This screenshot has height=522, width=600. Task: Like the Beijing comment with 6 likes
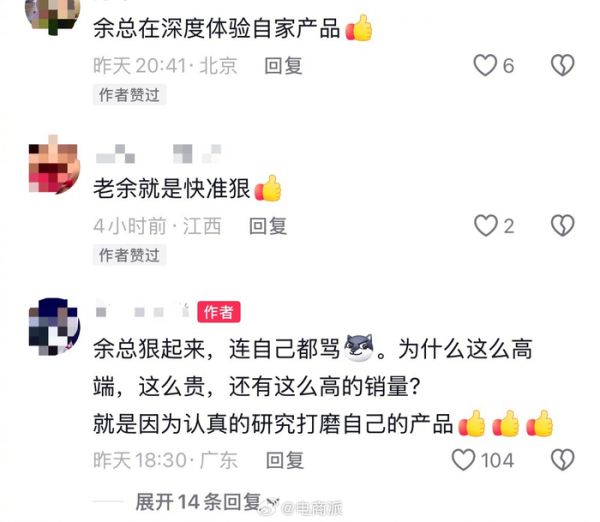(485, 65)
